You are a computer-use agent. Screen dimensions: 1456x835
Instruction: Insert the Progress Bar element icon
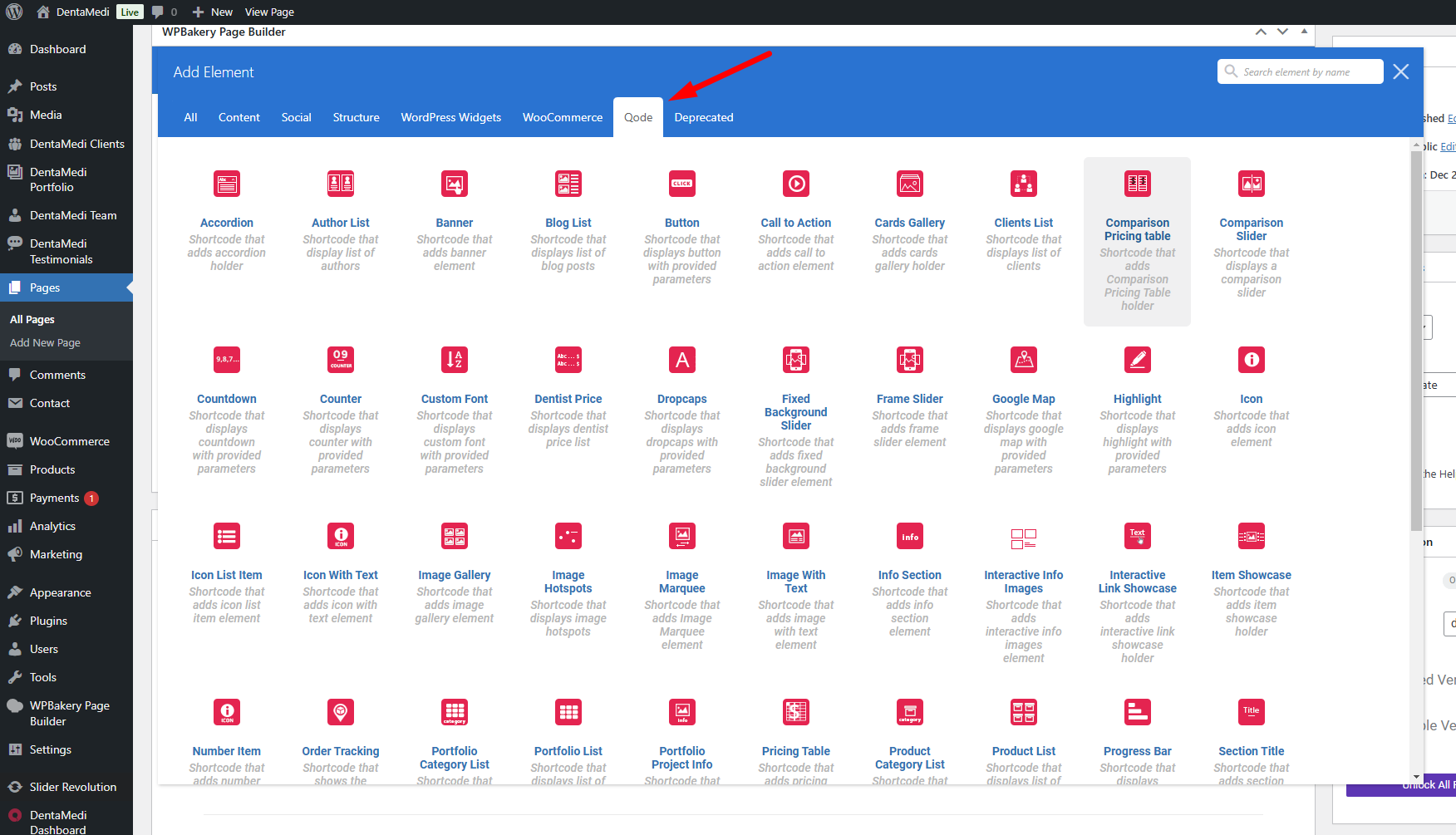click(1138, 712)
